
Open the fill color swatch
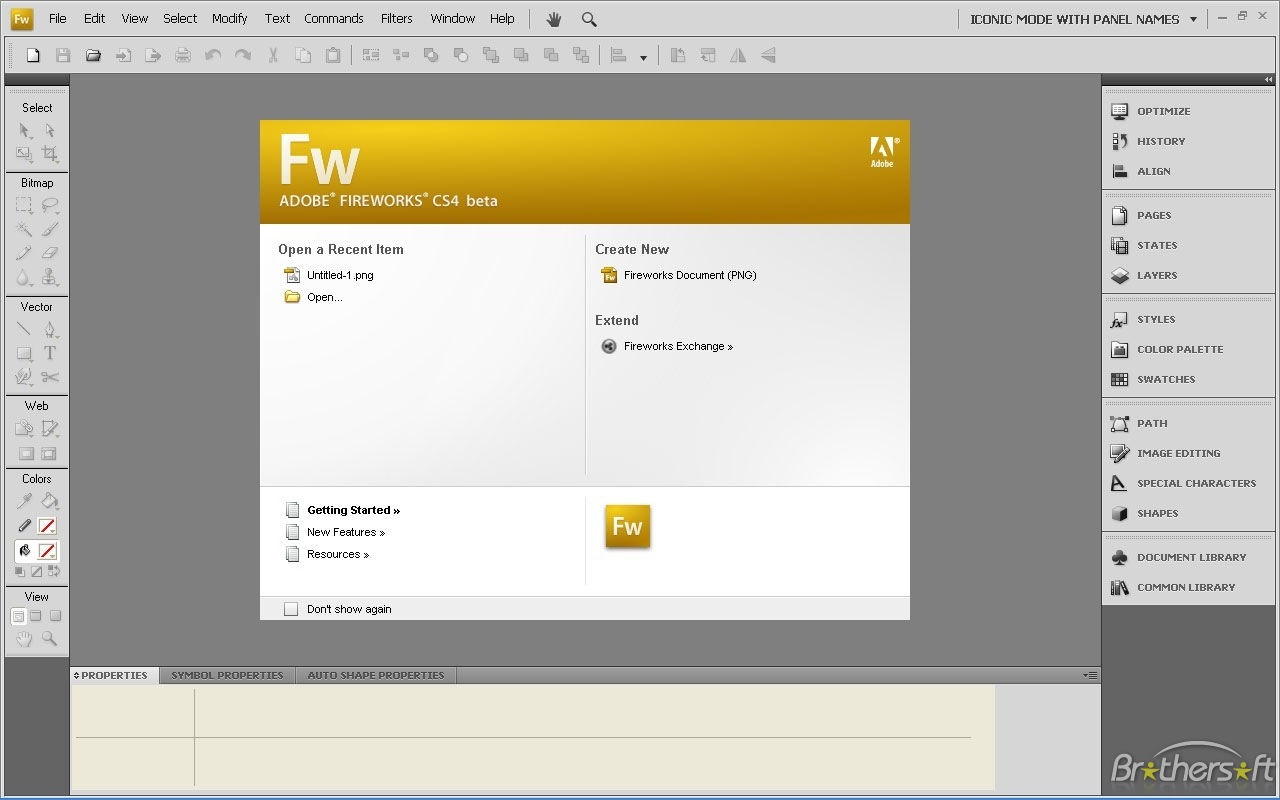[x=47, y=551]
